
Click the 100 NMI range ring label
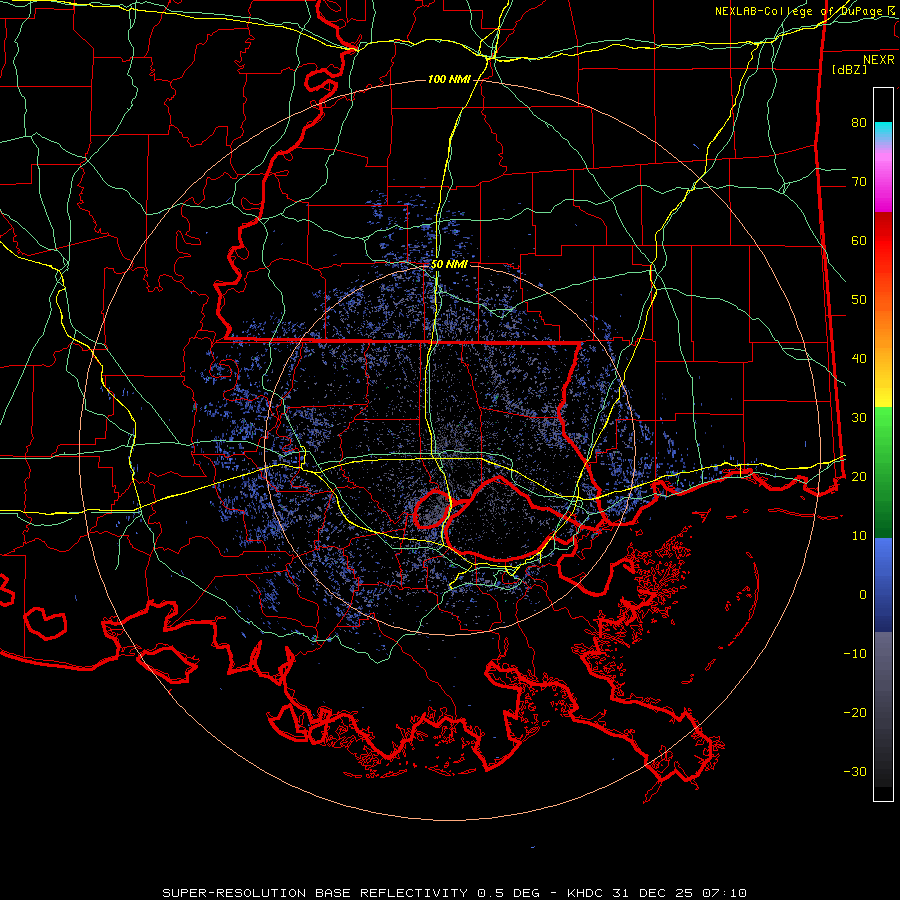click(449, 79)
